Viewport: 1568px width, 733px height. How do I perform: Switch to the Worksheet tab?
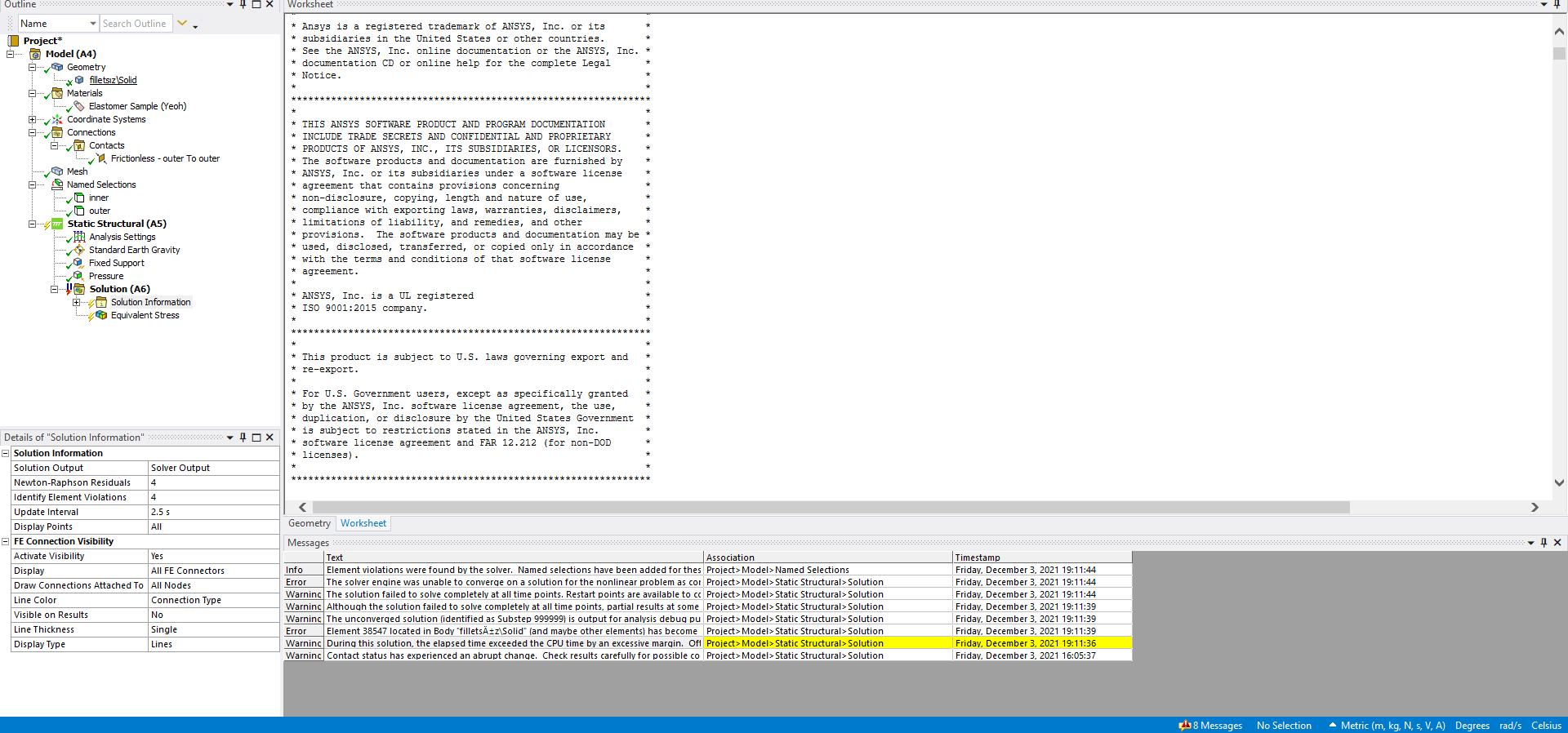point(363,523)
